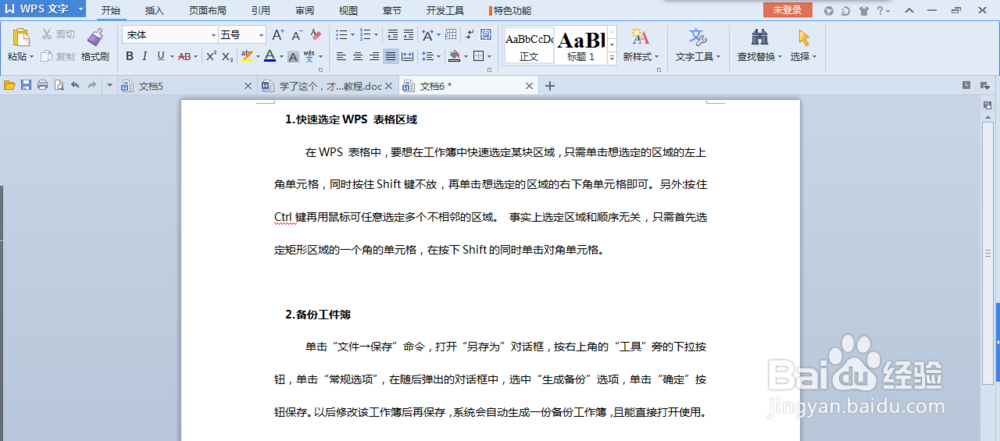The height and width of the screenshot is (441, 1000).
Task: Click the insert table grid icon
Action: pyautogui.click(x=451, y=34)
